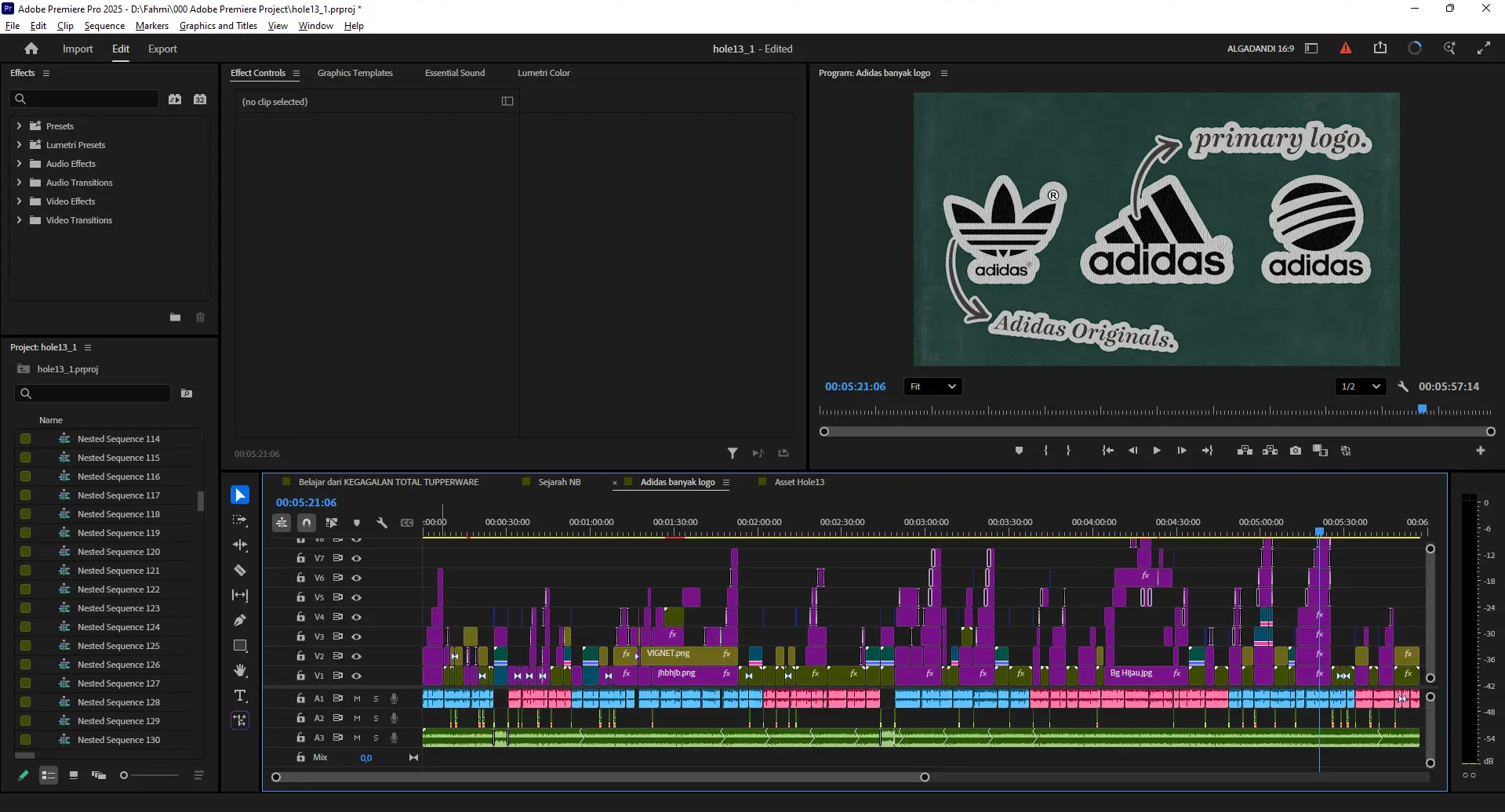1505x812 pixels.
Task: Click the Program monitor zoom scroll bar
Action: click(x=1157, y=432)
